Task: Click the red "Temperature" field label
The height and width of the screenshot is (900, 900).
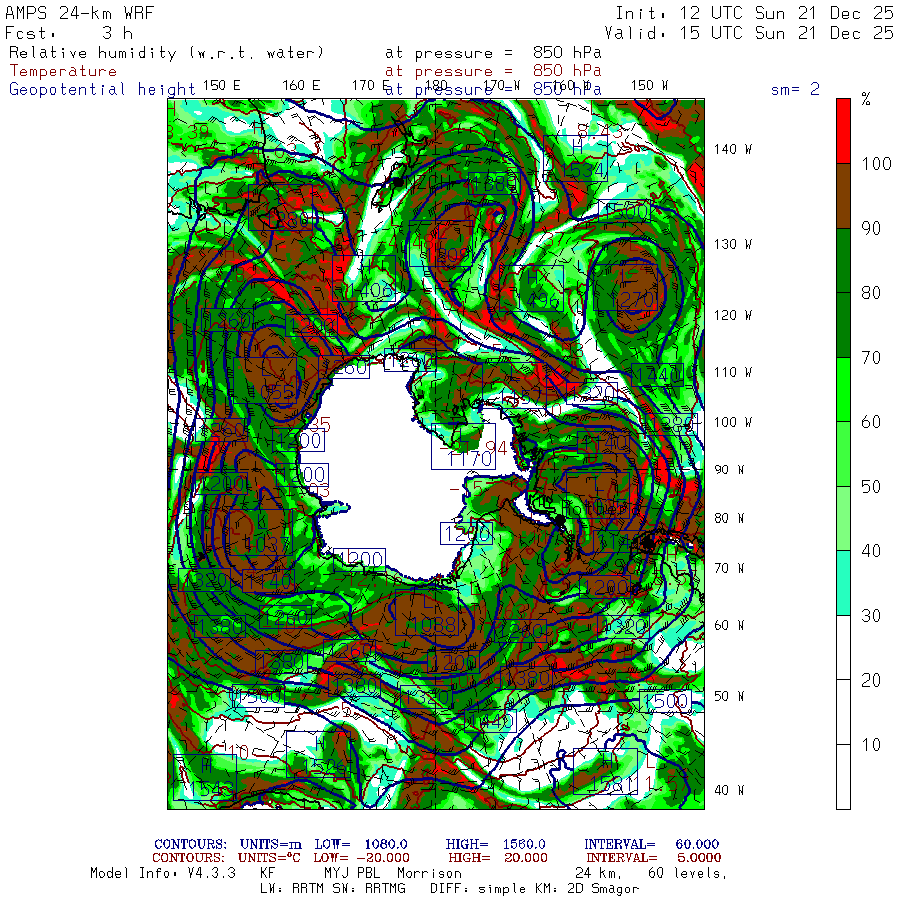Action: click(x=63, y=71)
